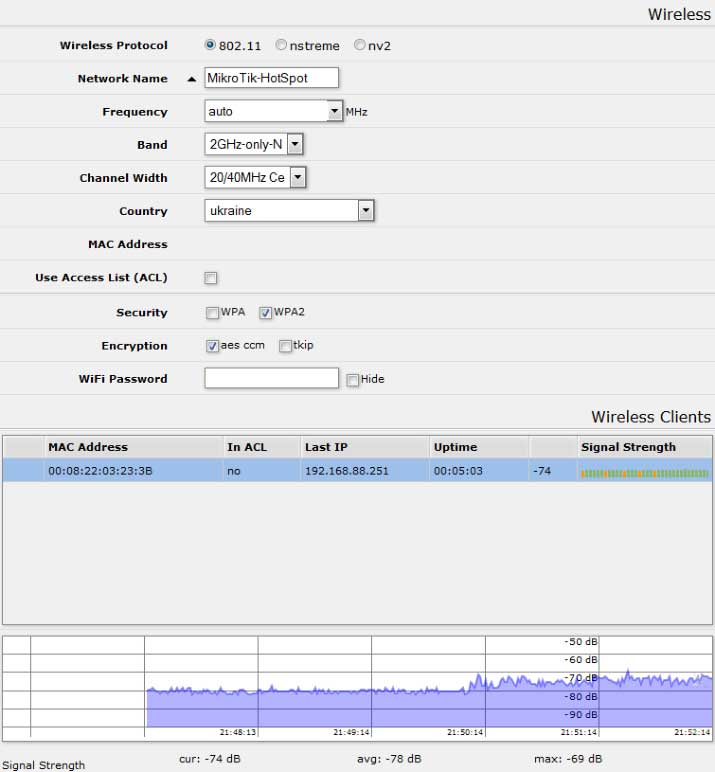This screenshot has width=715, height=772.
Task: Click the signal strength bar indicator
Action: [x=644, y=472]
